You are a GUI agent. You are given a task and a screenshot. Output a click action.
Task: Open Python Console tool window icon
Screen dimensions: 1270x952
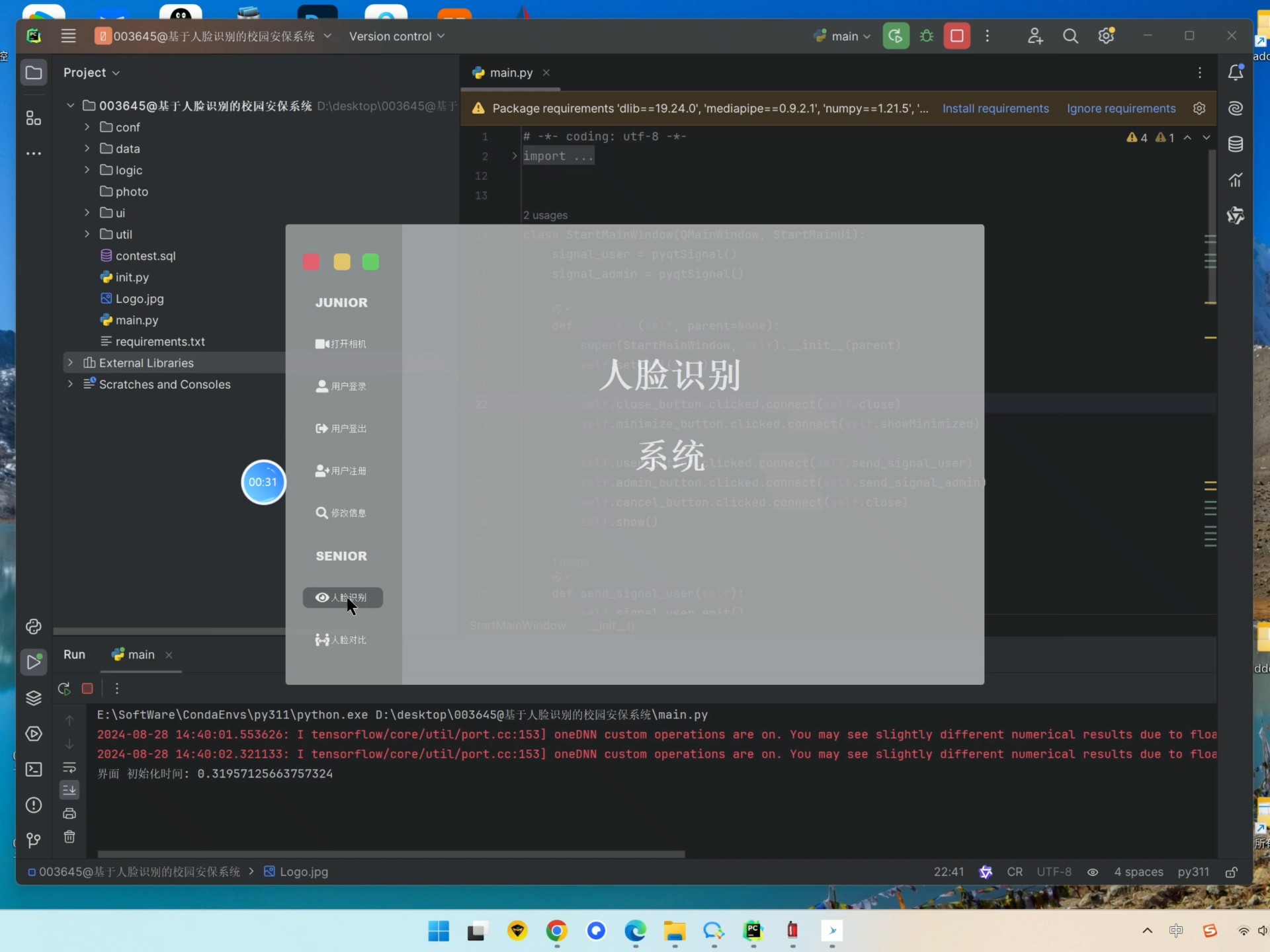pyautogui.click(x=34, y=626)
